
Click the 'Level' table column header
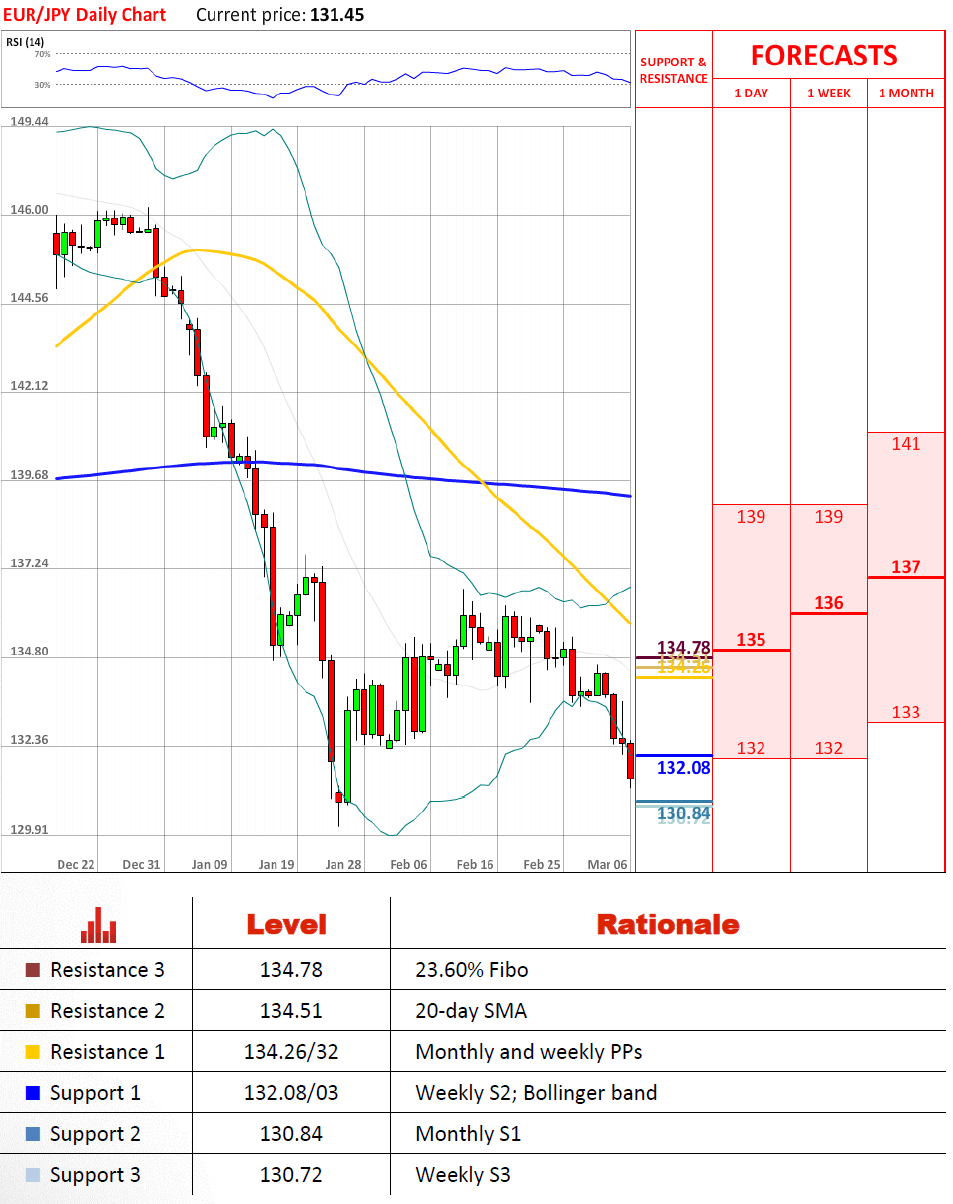[x=287, y=924]
